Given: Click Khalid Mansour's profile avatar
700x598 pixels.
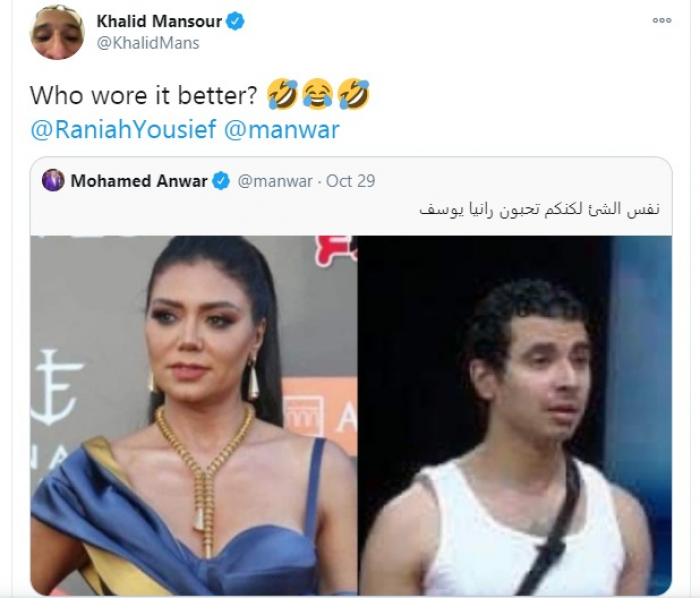Looking at the screenshot, I should [57, 32].
